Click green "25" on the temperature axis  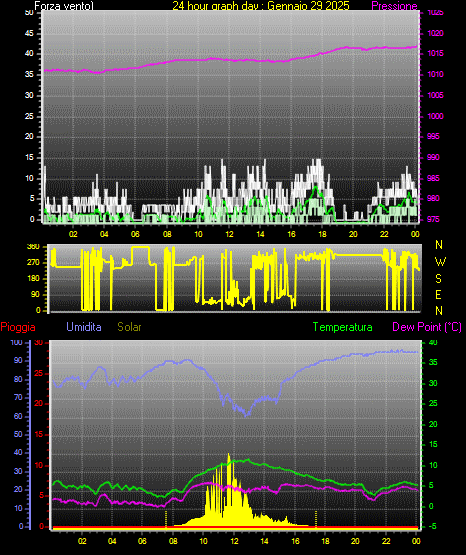pyautogui.click(x=433, y=404)
